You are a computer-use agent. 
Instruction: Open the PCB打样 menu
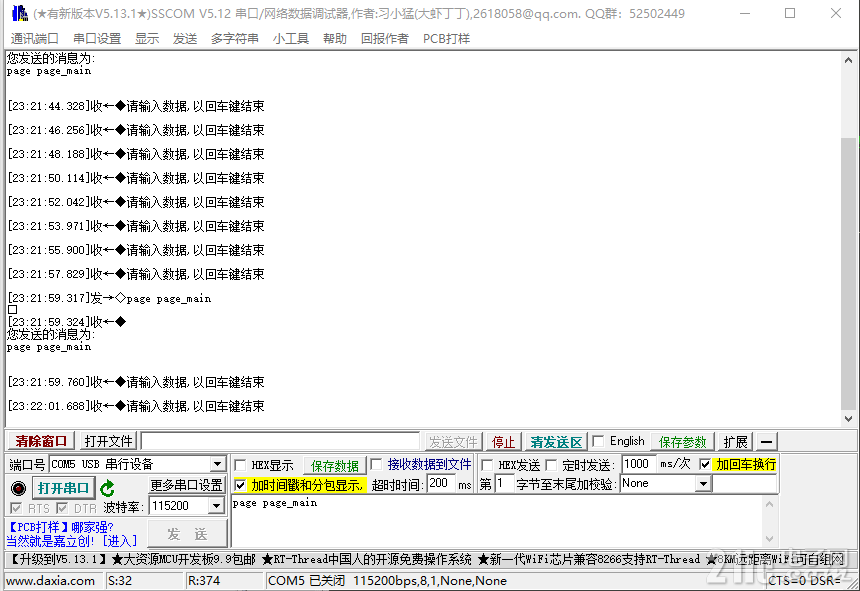click(446, 38)
